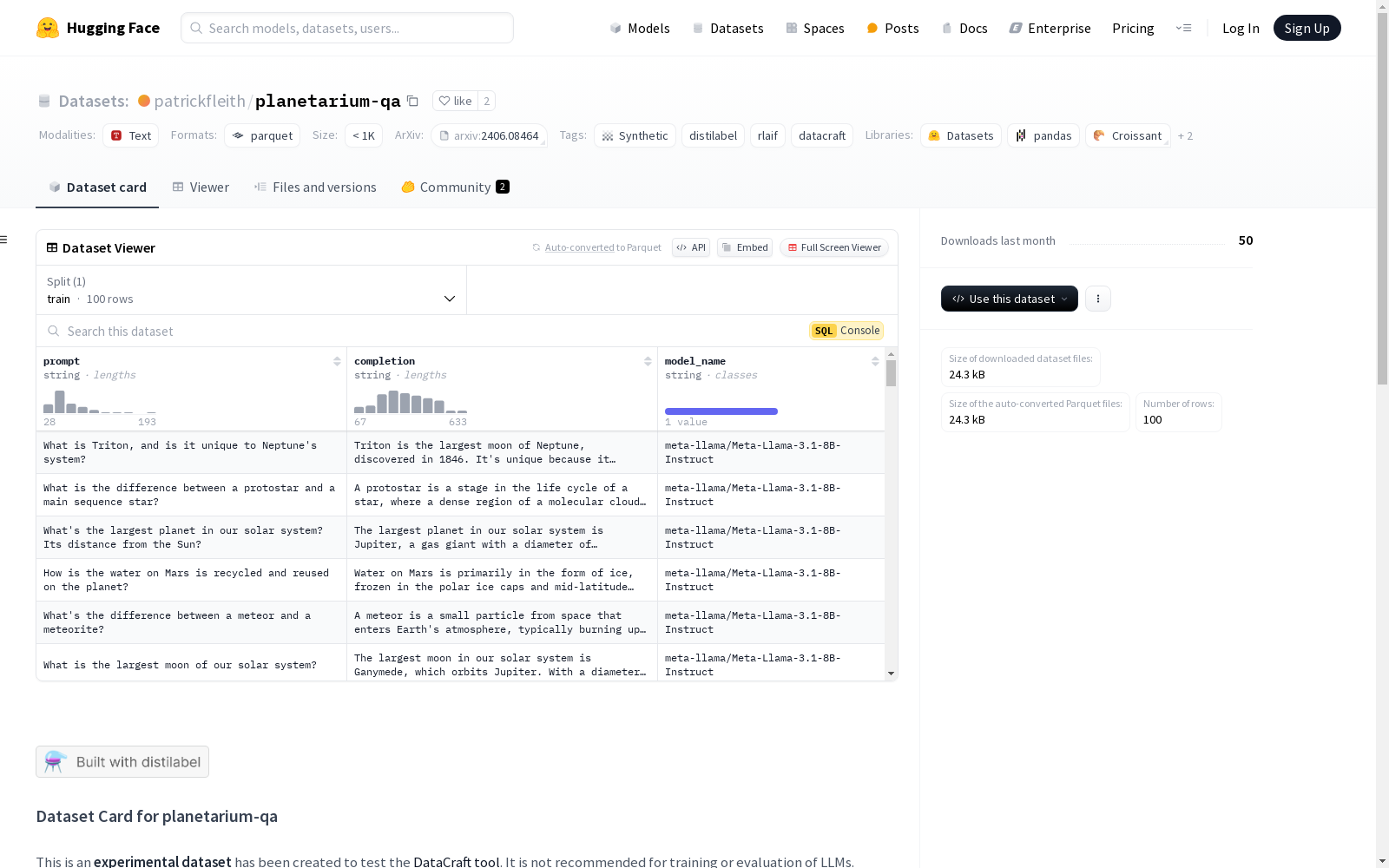Go to Datasets in top navigation
The width and height of the screenshot is (1389, 868).
727,28
